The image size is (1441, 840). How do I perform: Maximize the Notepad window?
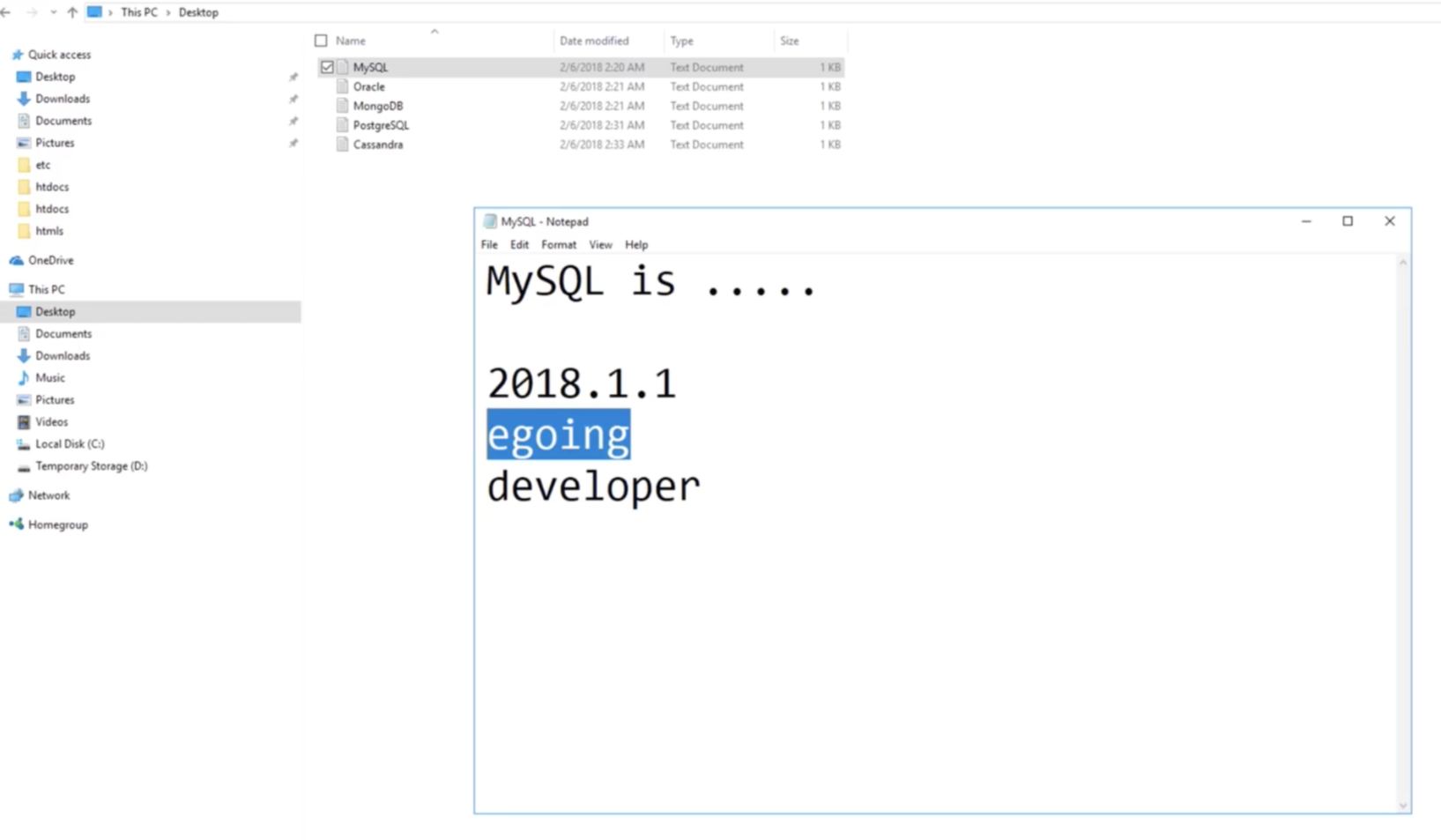pyautogui.click(x=1348, y=221)
